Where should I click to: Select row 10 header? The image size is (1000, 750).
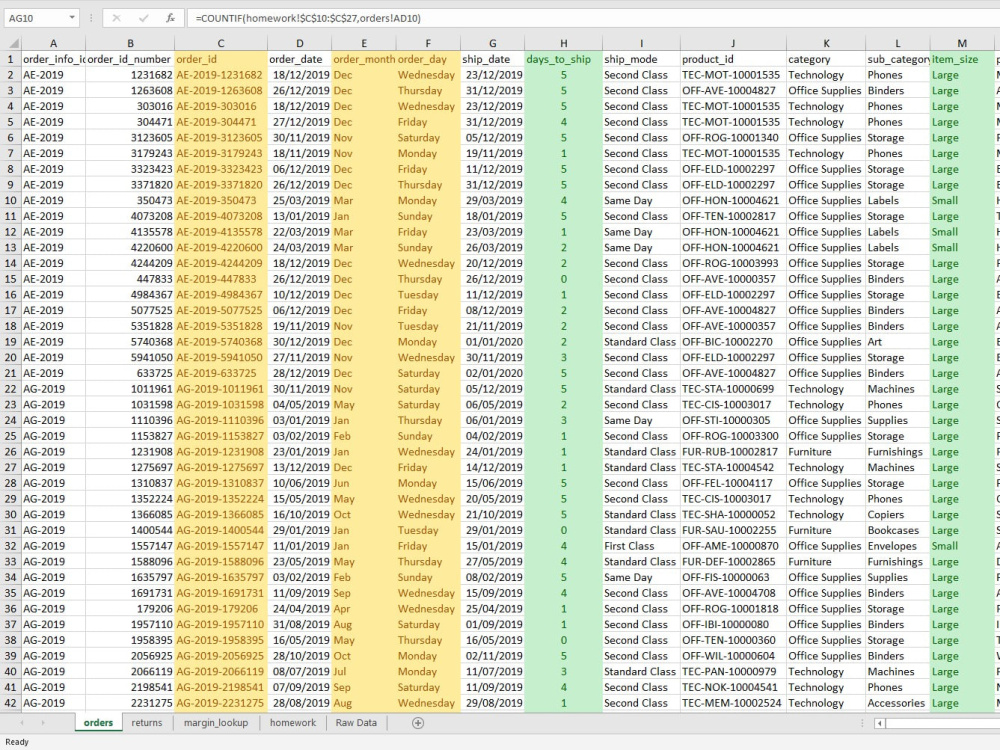(11, 200)
